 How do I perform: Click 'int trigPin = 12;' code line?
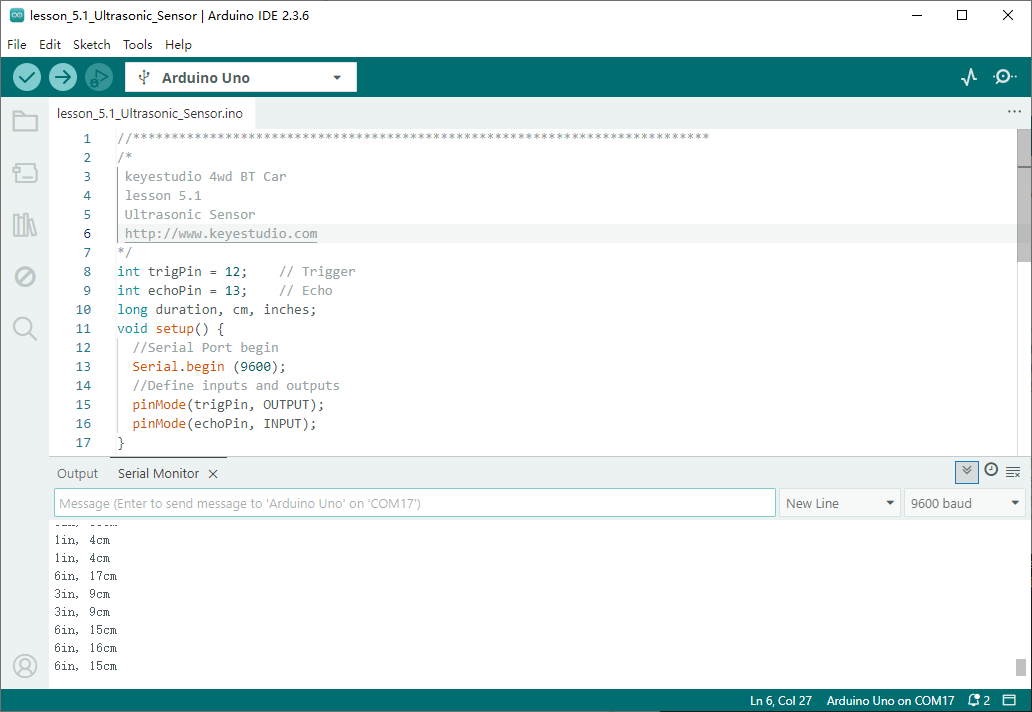click(182, 272)
